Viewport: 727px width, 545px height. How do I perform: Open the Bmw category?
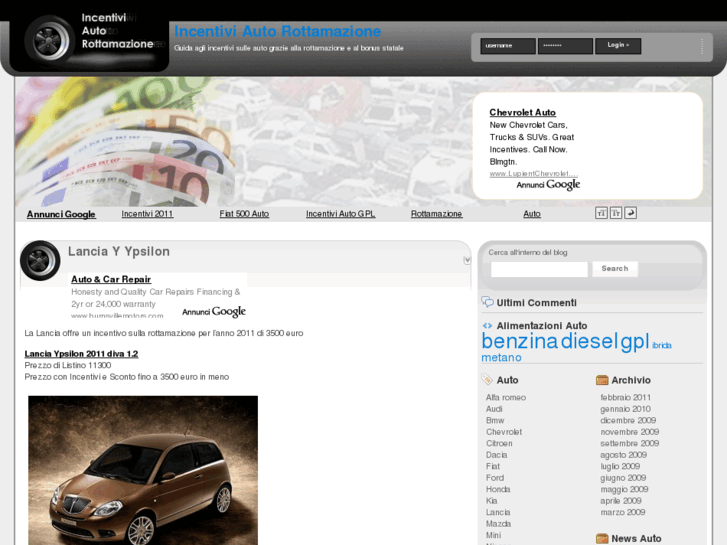pos(495,420)
